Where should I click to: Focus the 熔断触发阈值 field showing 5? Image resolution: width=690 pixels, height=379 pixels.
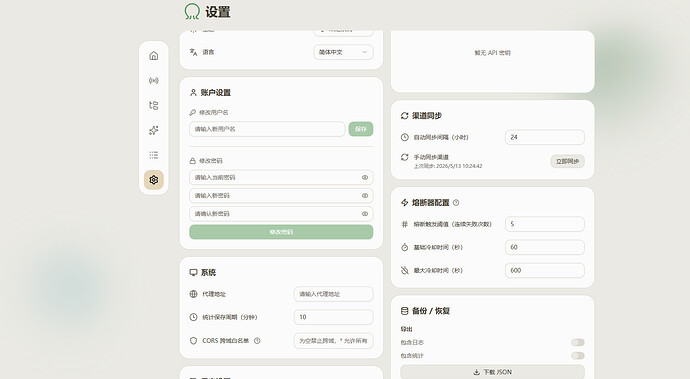pyautogui.click(x=545, y=224)
